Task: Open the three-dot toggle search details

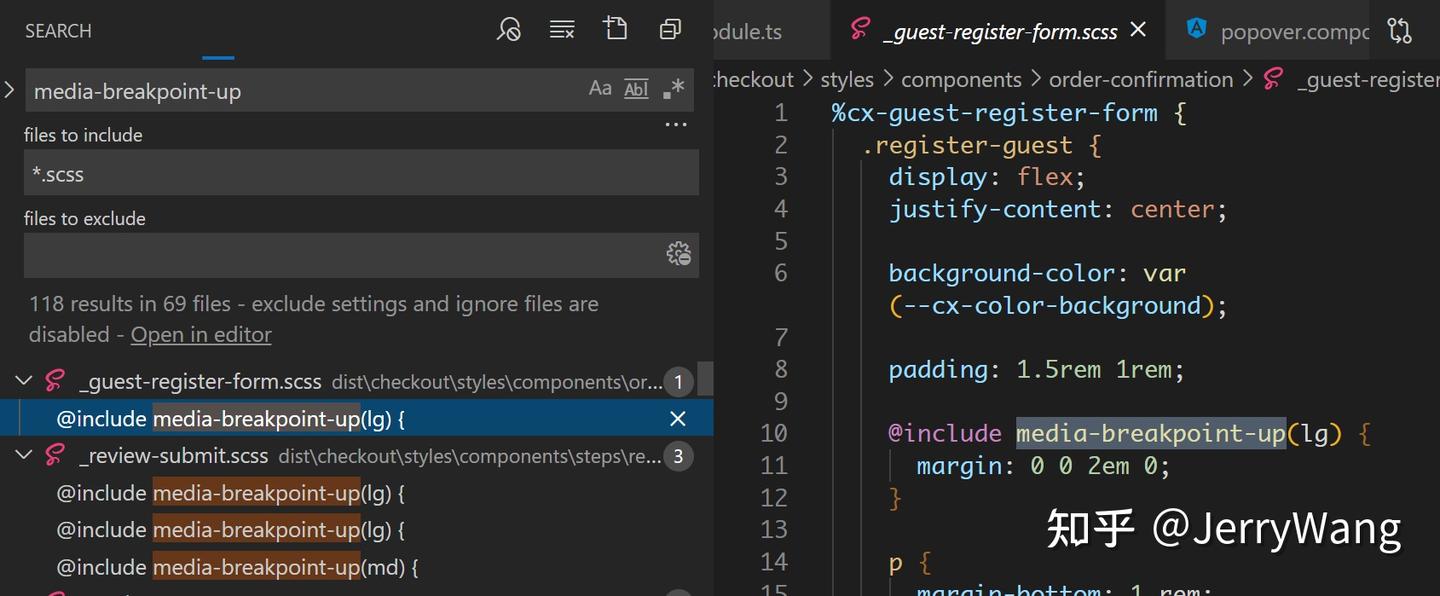Action: point(676,126)
